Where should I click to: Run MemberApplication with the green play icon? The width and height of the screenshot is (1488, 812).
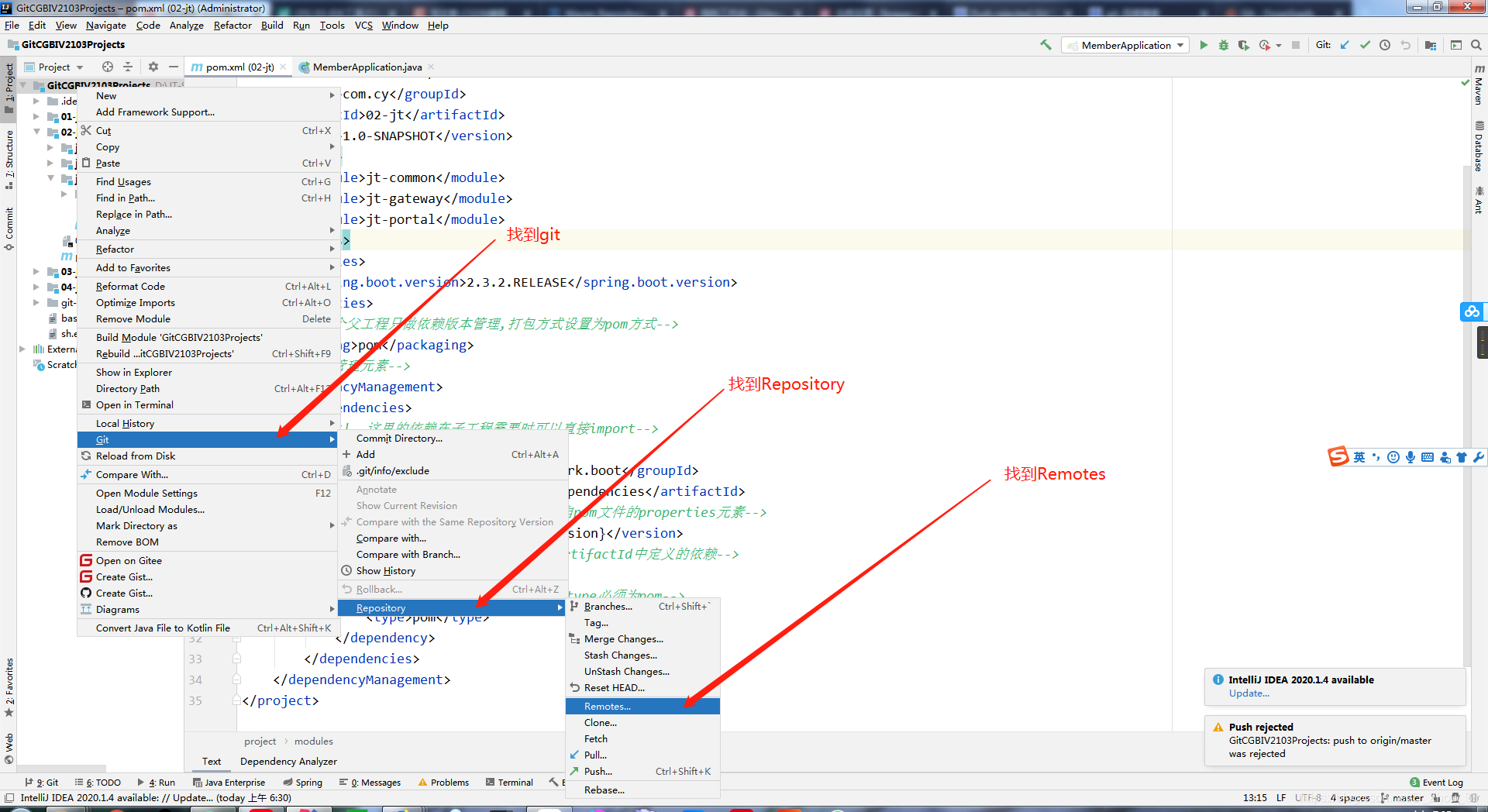pyautogui.click(x=1204, y=45)
